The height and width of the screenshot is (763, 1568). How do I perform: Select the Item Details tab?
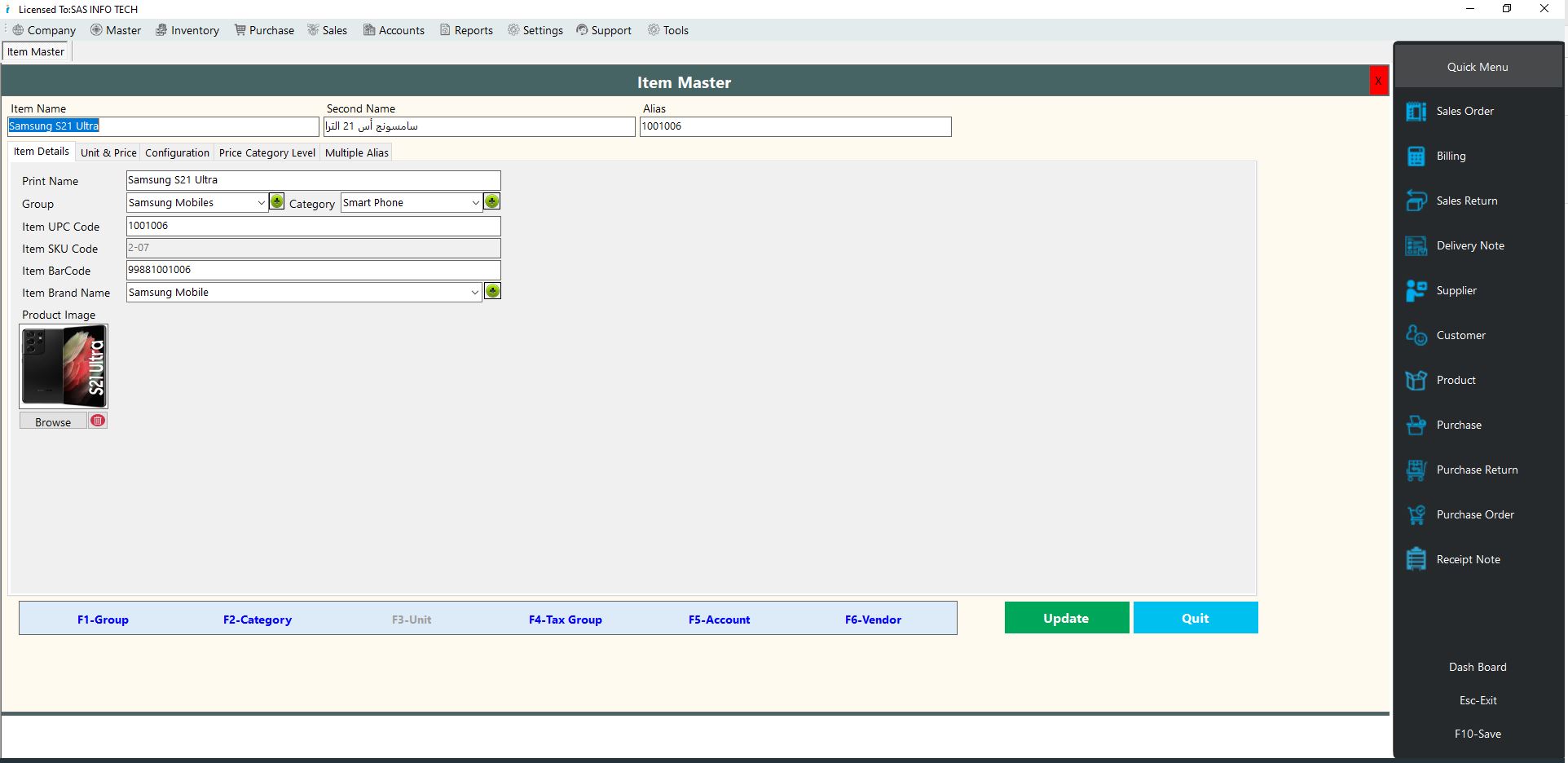pyautogui.click(x=42, y=152)
